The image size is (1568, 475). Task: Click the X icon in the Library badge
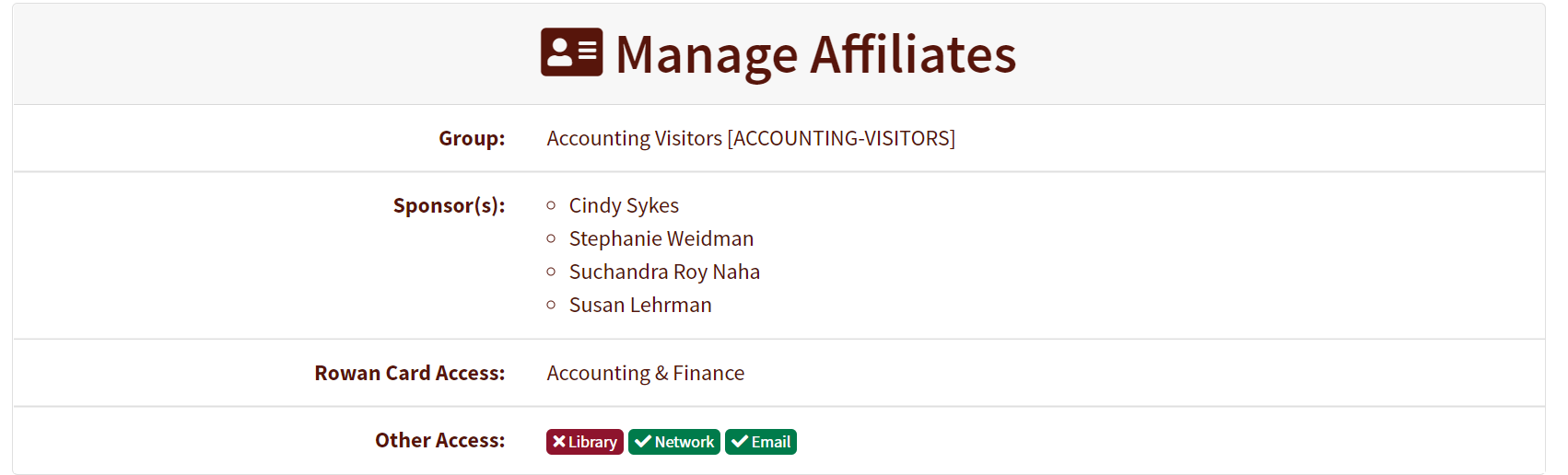point(558,442)
